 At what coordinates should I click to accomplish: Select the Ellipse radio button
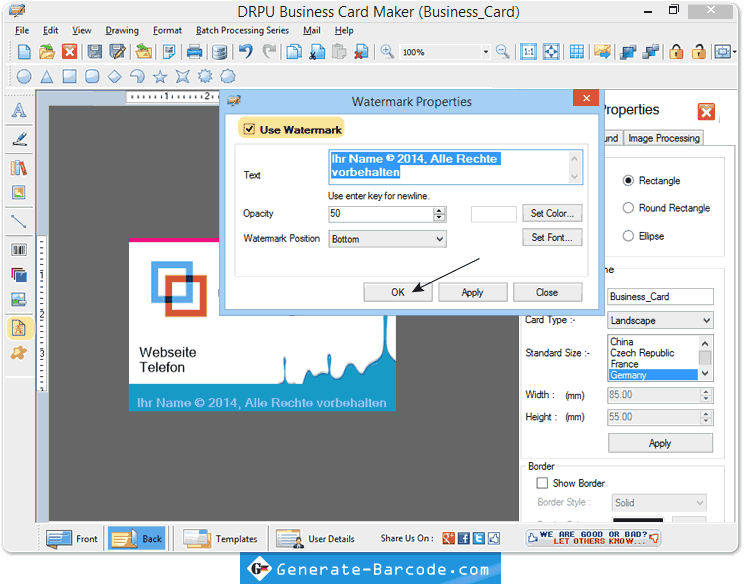[x=628, y=236]
